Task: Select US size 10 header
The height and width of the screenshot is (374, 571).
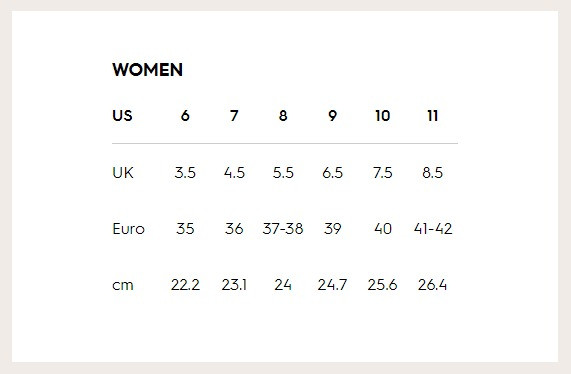Action: 383,116
